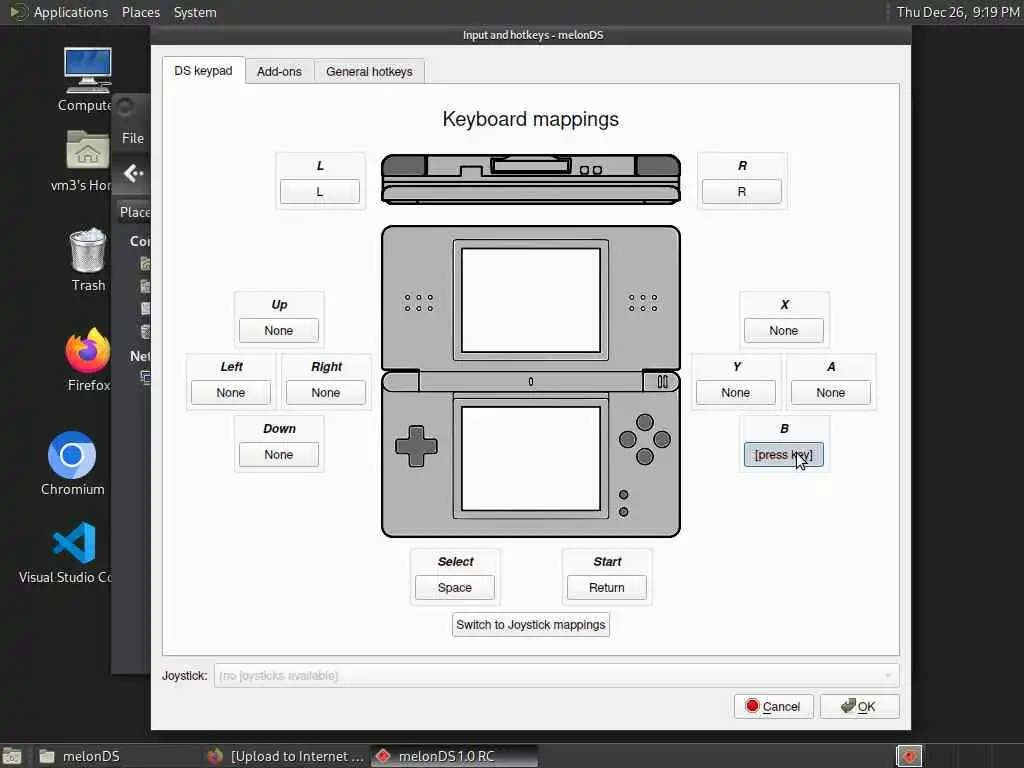Click Switch to Joystick mappings
1024x768 pixels.
pos(530,624)
